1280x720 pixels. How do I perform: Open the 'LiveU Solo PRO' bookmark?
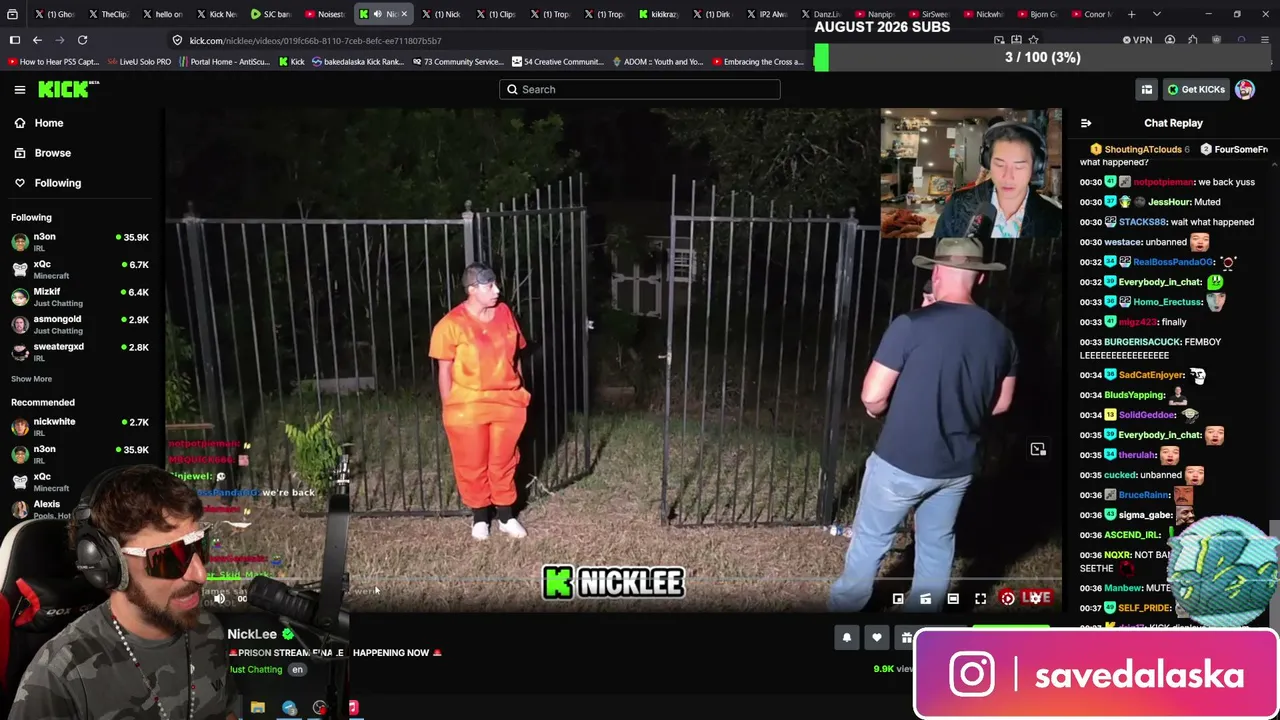pyautogui.click(x=139, y=62)
